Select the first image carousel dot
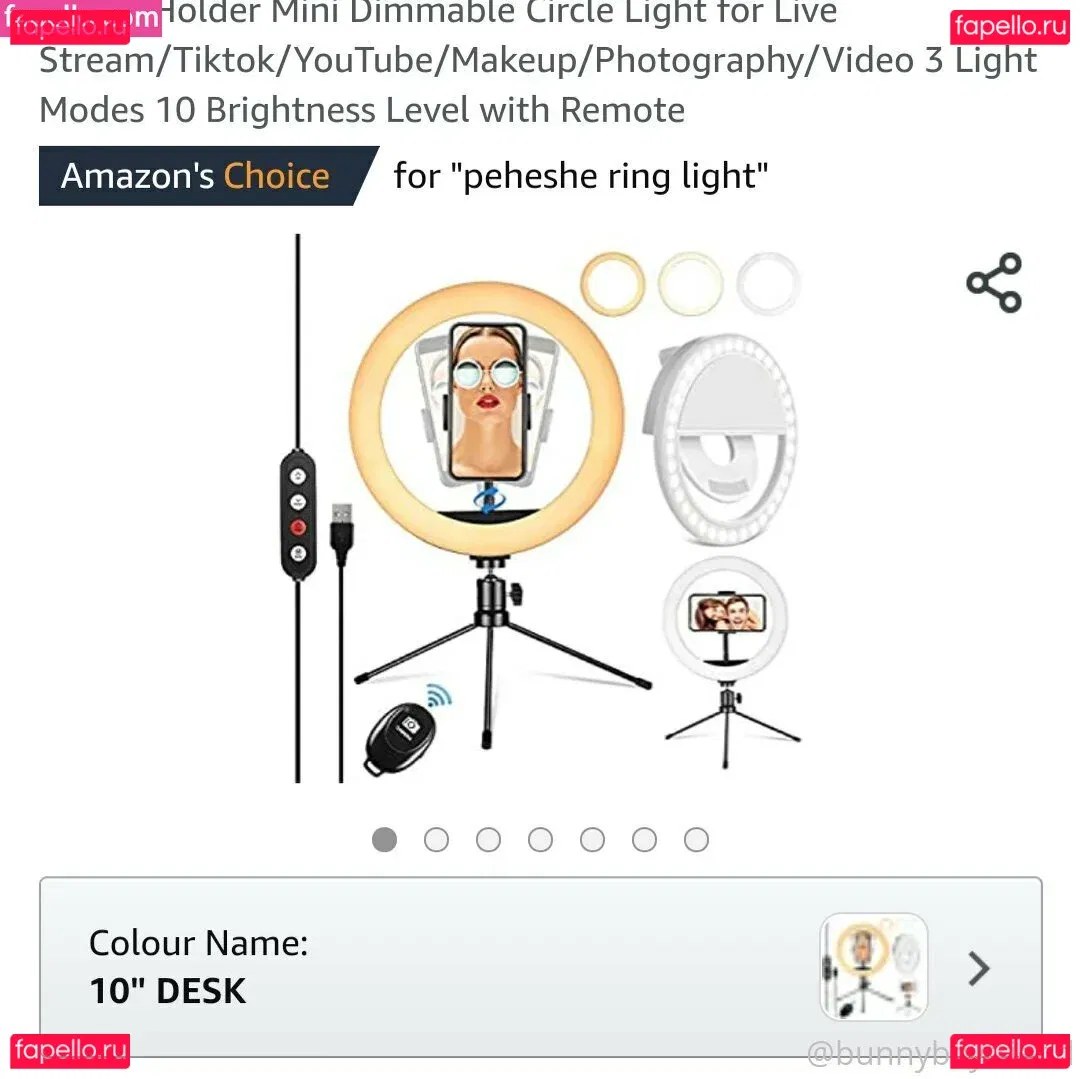This screenshot has width=1080, height=1079. (384, 839)
